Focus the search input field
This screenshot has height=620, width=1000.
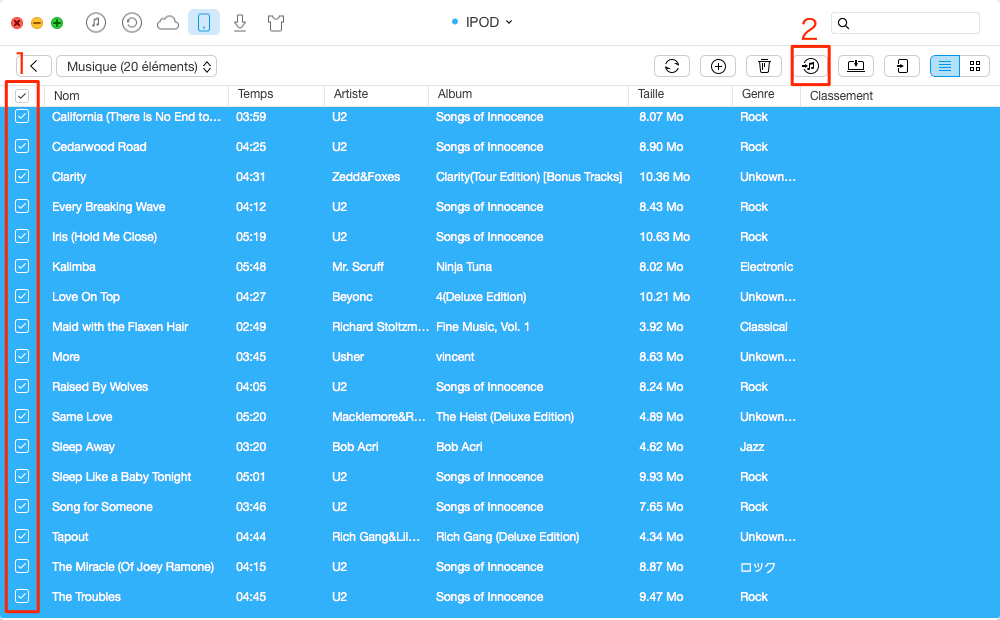(x=905, y=23)
